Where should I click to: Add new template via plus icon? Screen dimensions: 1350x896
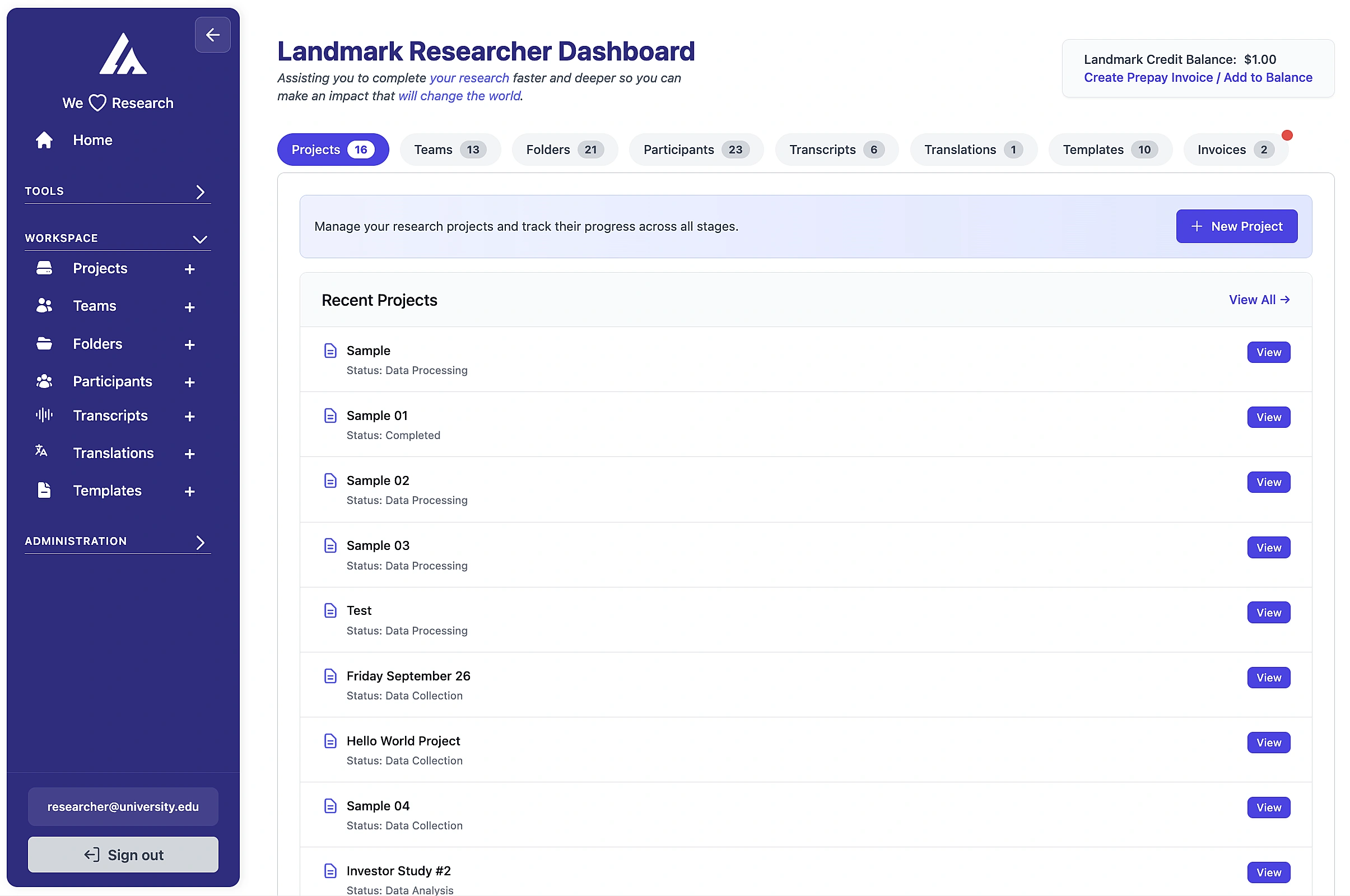click(190, 492)
